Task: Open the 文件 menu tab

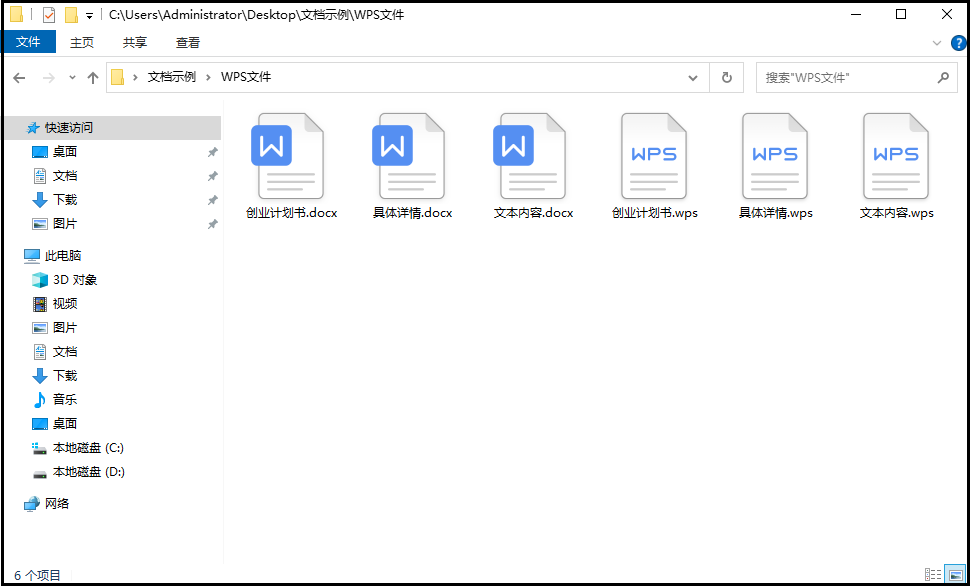Action: [28, 42]
